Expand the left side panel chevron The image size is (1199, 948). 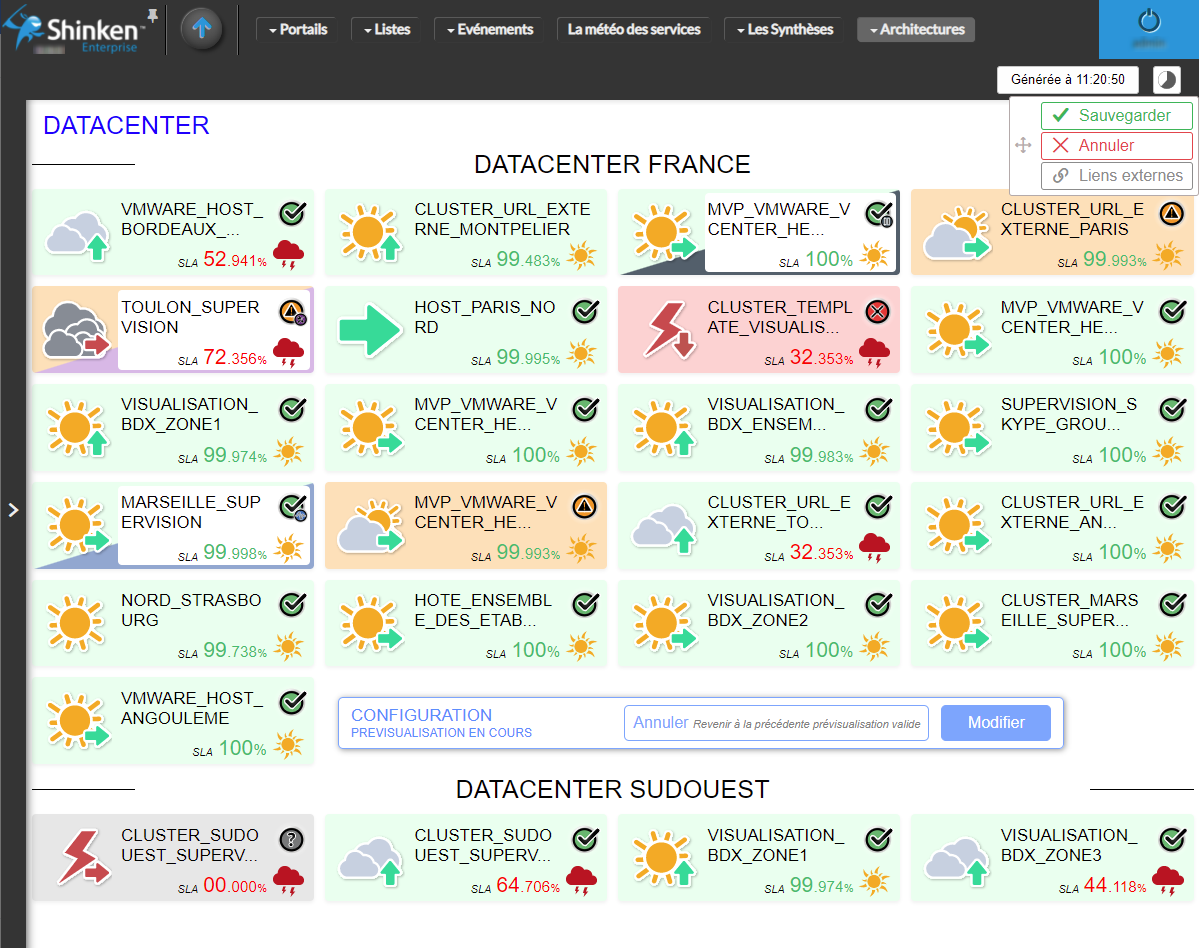(x=13, y=510)
